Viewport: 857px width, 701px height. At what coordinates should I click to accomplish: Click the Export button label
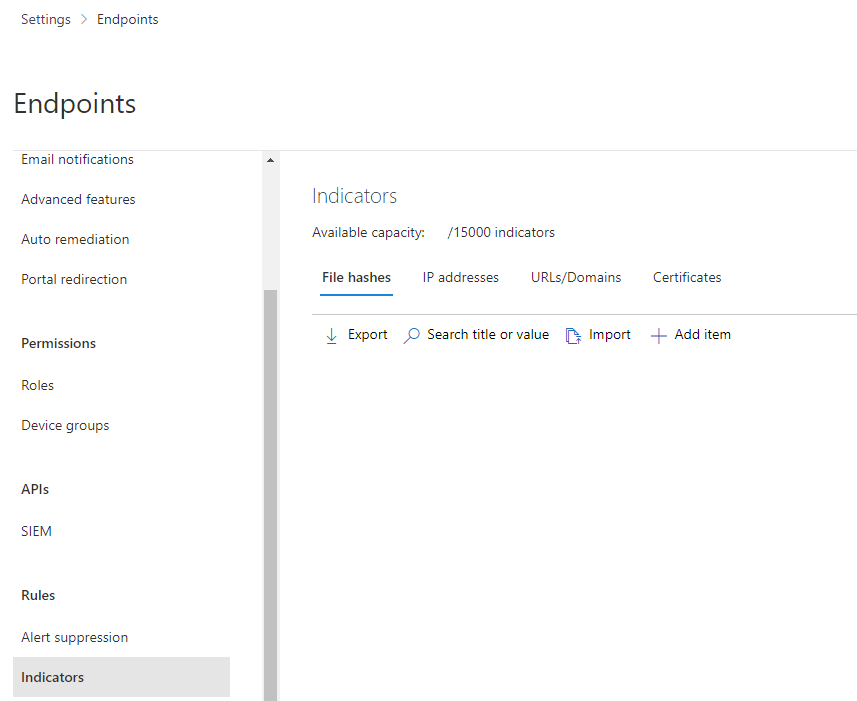367,334
